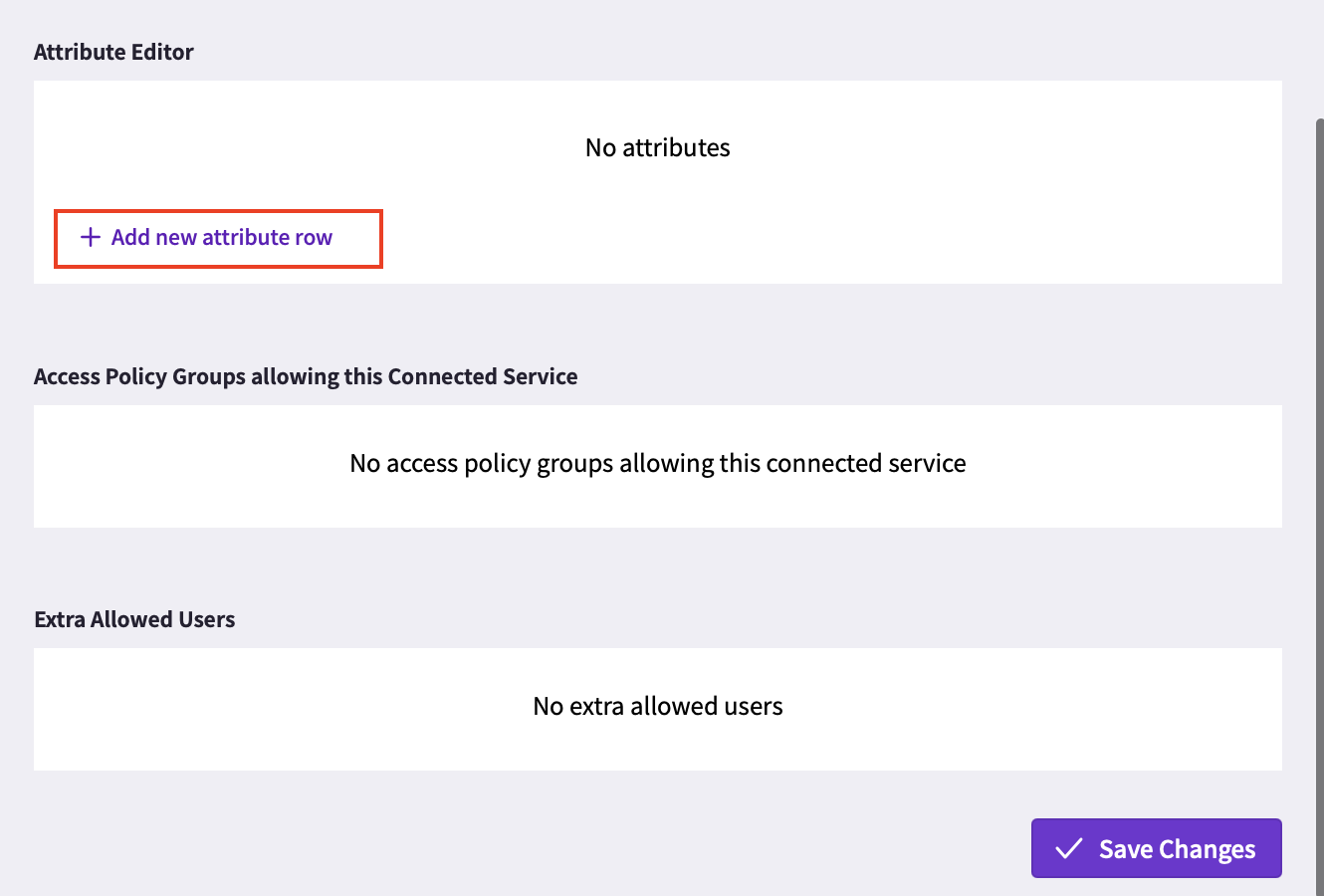Click blank area left of No access policy groups text

click(x=189, y=464)
